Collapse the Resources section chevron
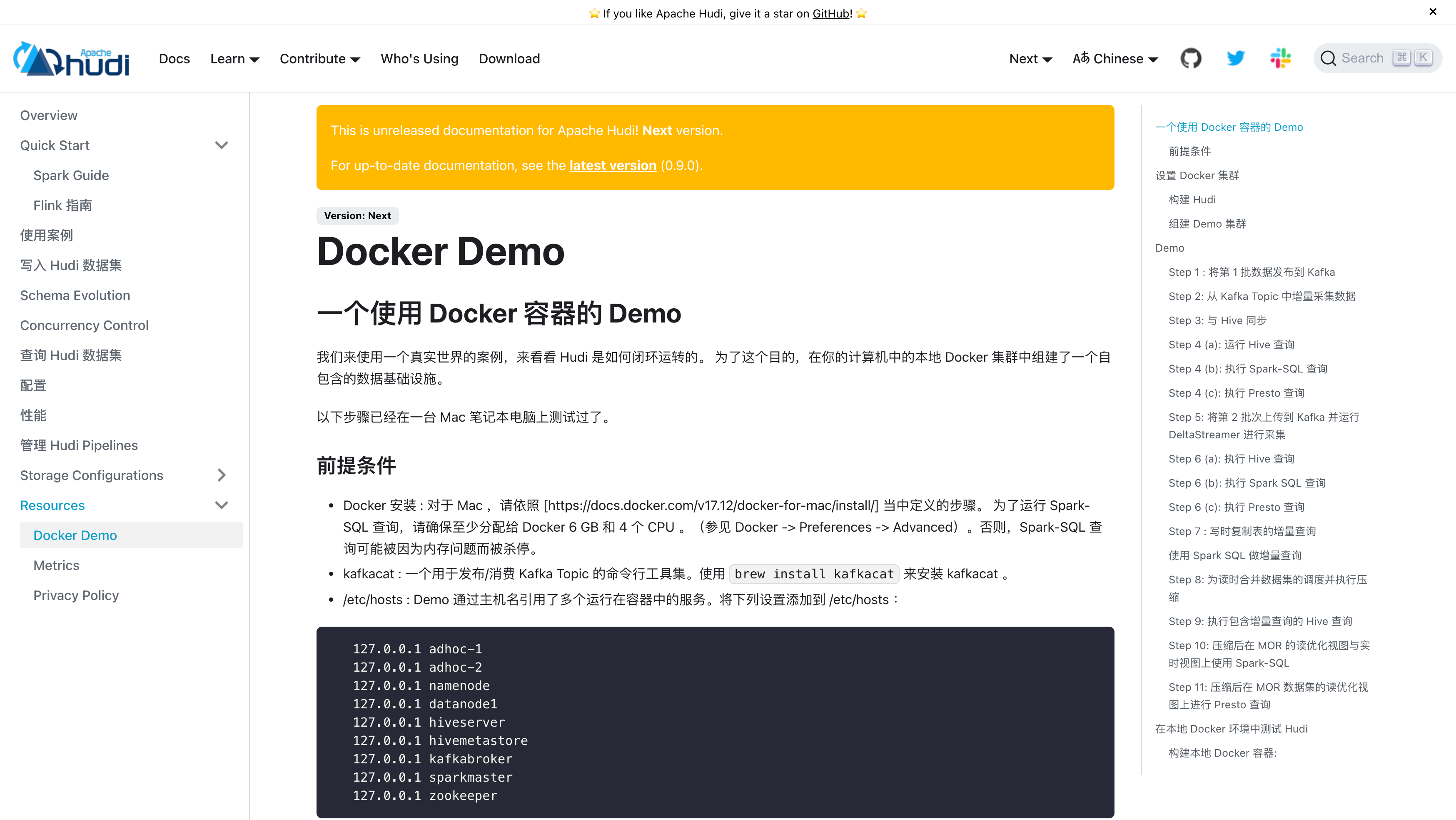Image resolution: width=1456 pixels, height=820 pixels. [222, 505]
